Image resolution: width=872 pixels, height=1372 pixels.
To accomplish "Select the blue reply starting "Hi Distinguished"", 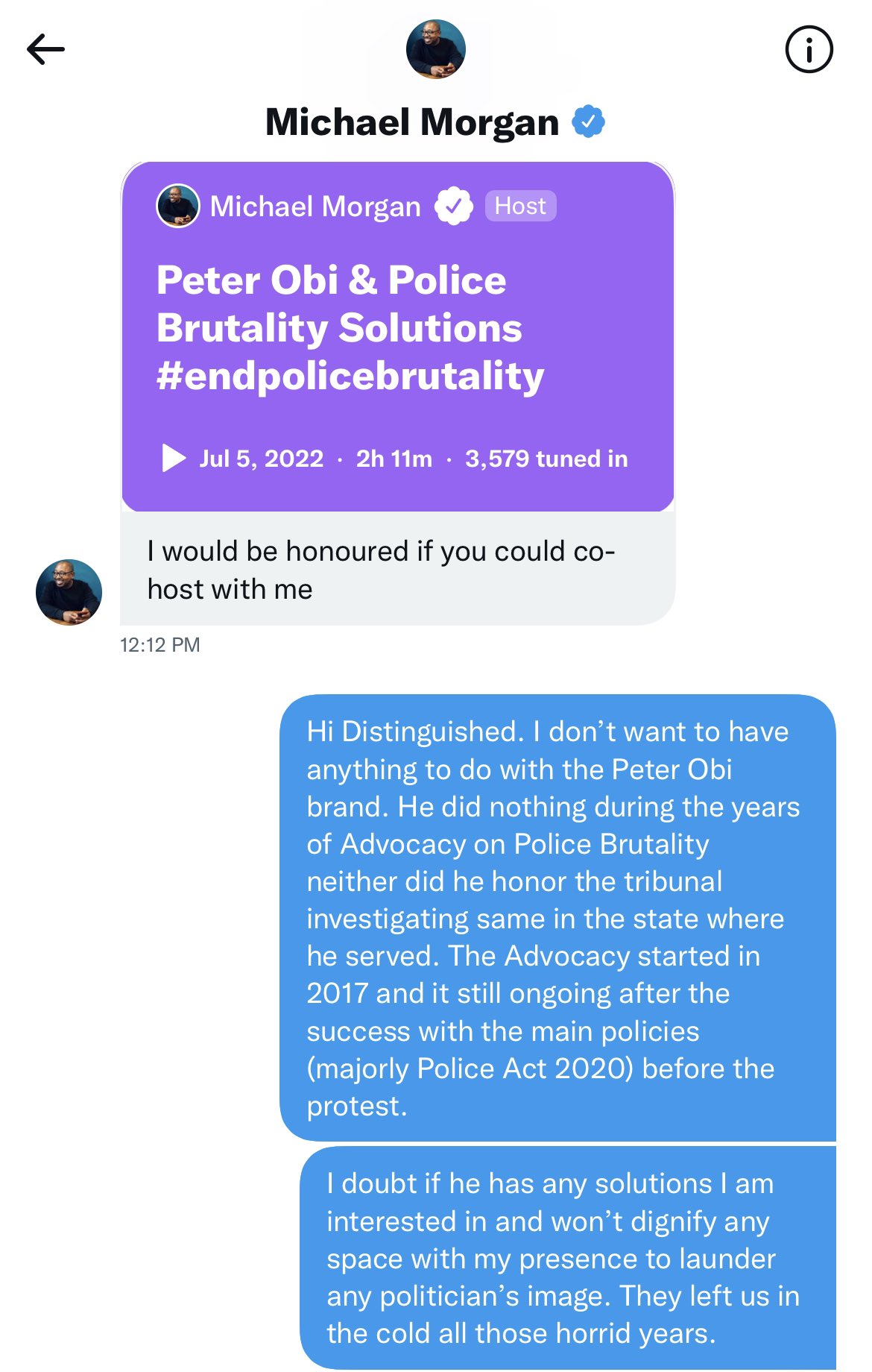I will tap(557, 918).
